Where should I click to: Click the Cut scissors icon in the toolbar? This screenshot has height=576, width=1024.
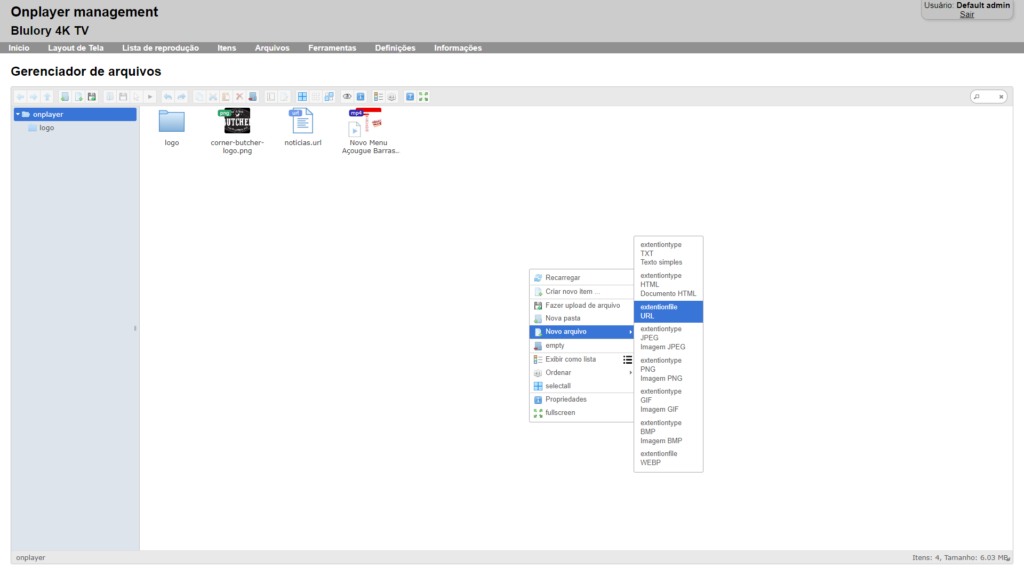click(212, 97)
